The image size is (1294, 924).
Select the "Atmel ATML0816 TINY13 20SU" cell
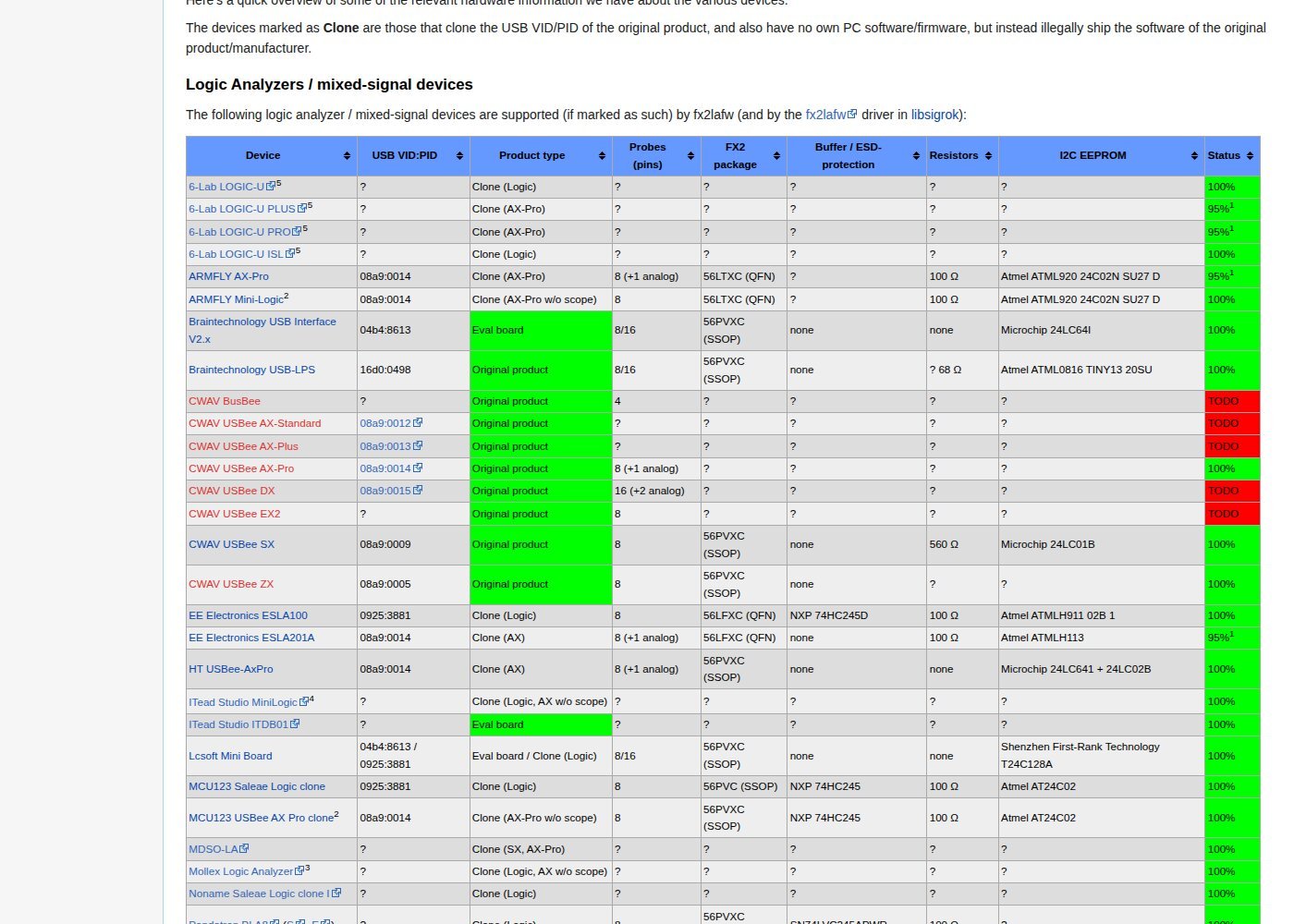coord(1101,370)
